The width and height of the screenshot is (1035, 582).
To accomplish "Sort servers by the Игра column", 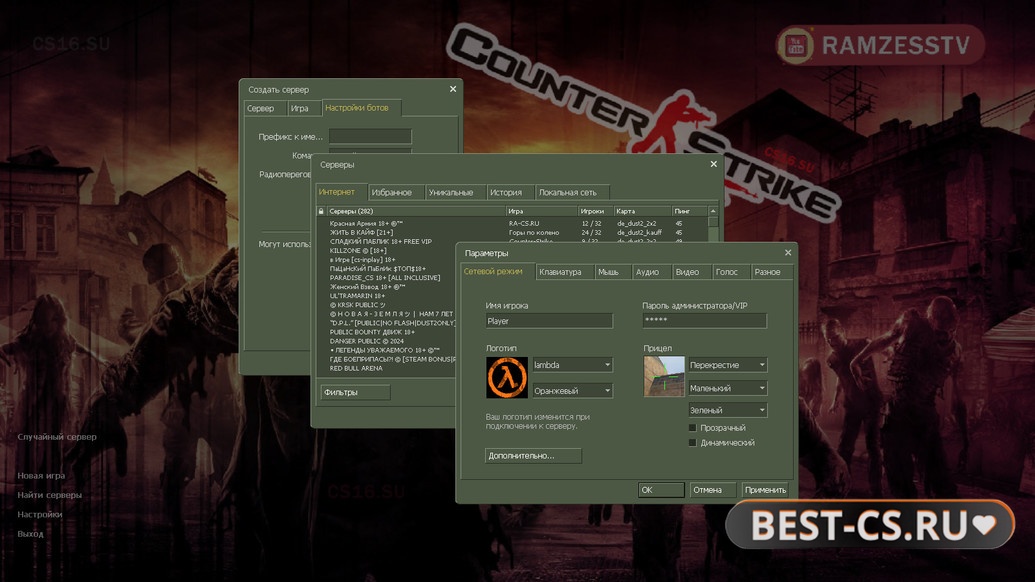I will pyautogui.click(x=542, y=211).
